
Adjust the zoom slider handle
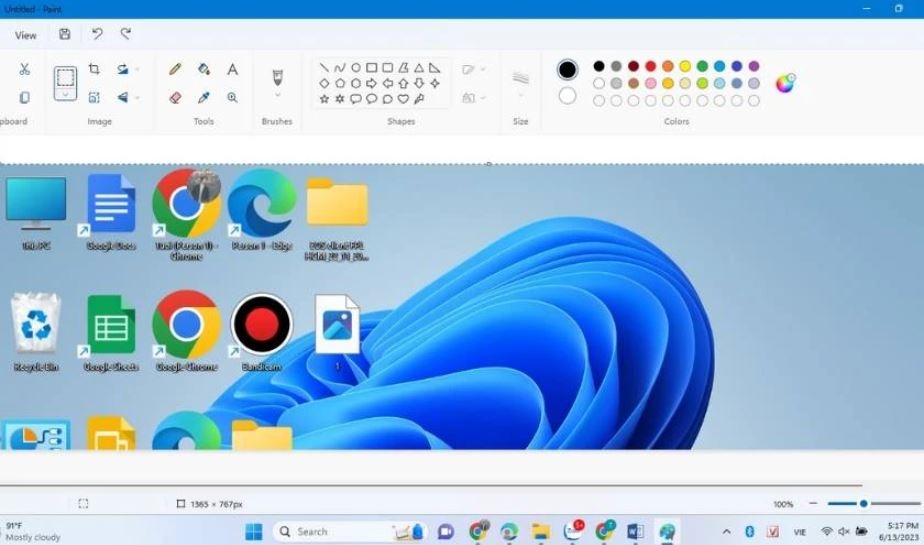(863, 504)
